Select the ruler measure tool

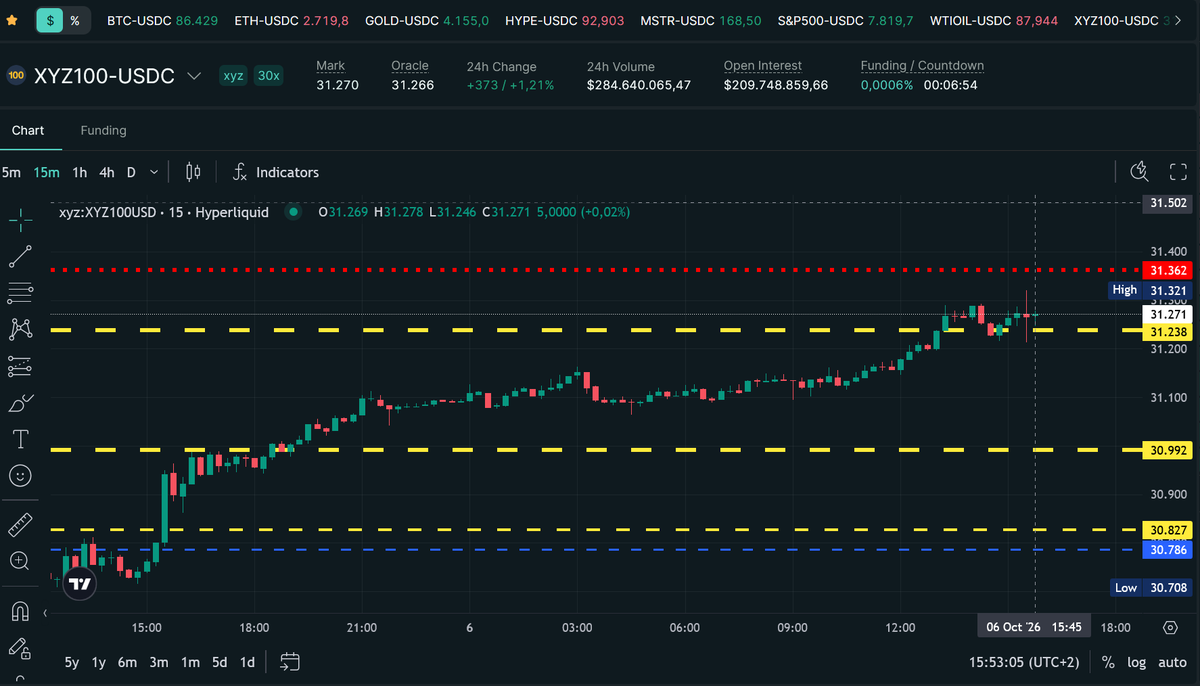[19, 524]
